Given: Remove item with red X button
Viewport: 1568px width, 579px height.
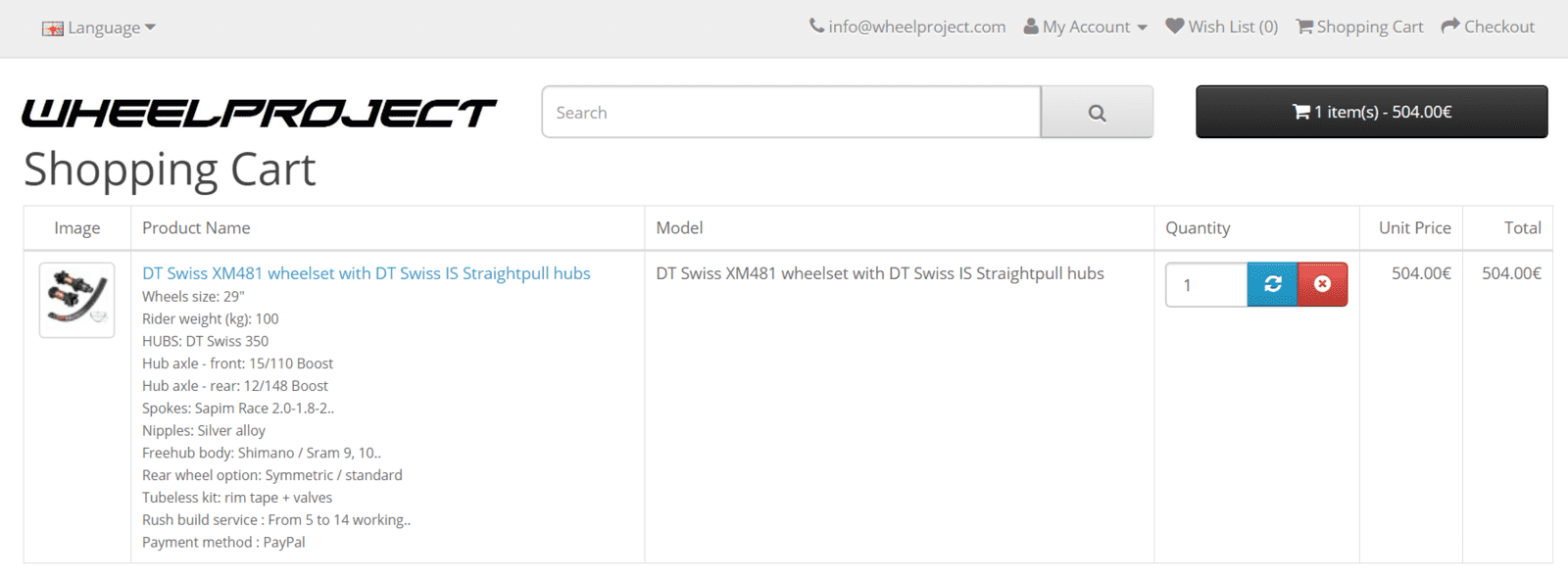Looking at the screenshot, I should pyautogui.click(x=1322, y=284).
